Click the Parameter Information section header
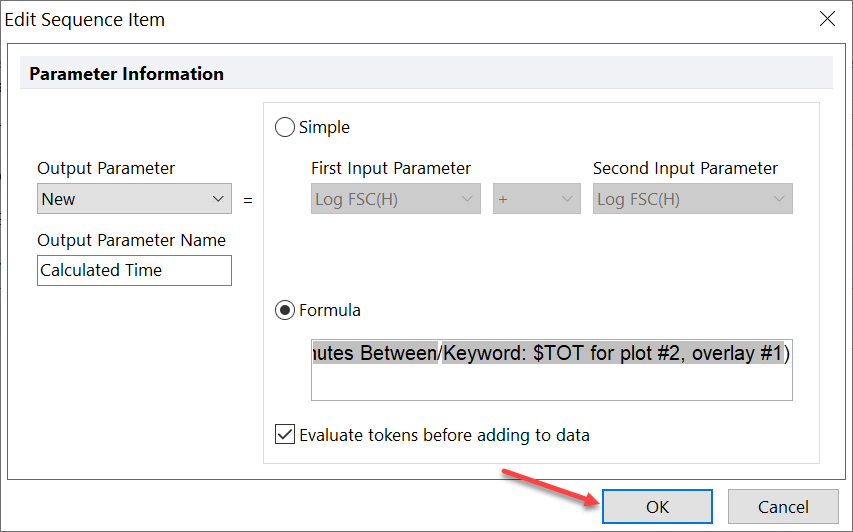Screen dimensions: 853x532 [127, 74]
